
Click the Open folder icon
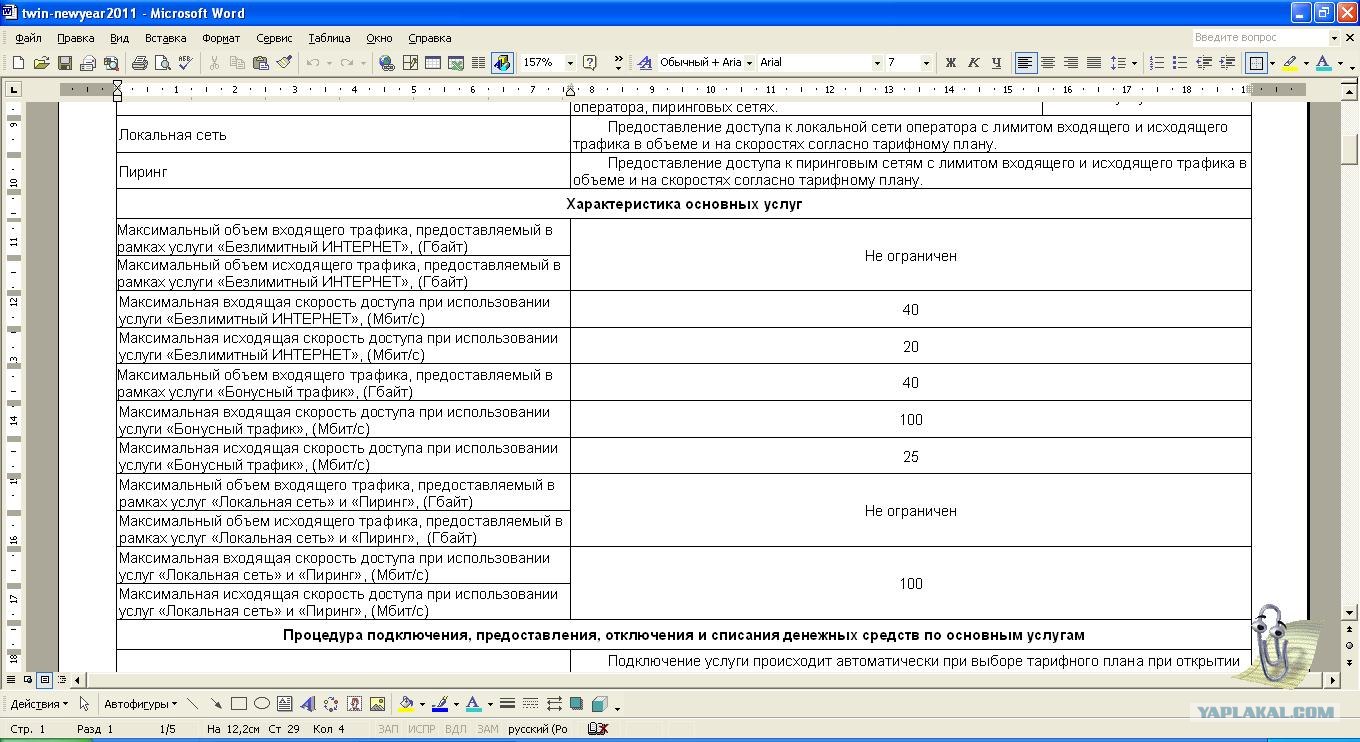(x=41, y=63)
